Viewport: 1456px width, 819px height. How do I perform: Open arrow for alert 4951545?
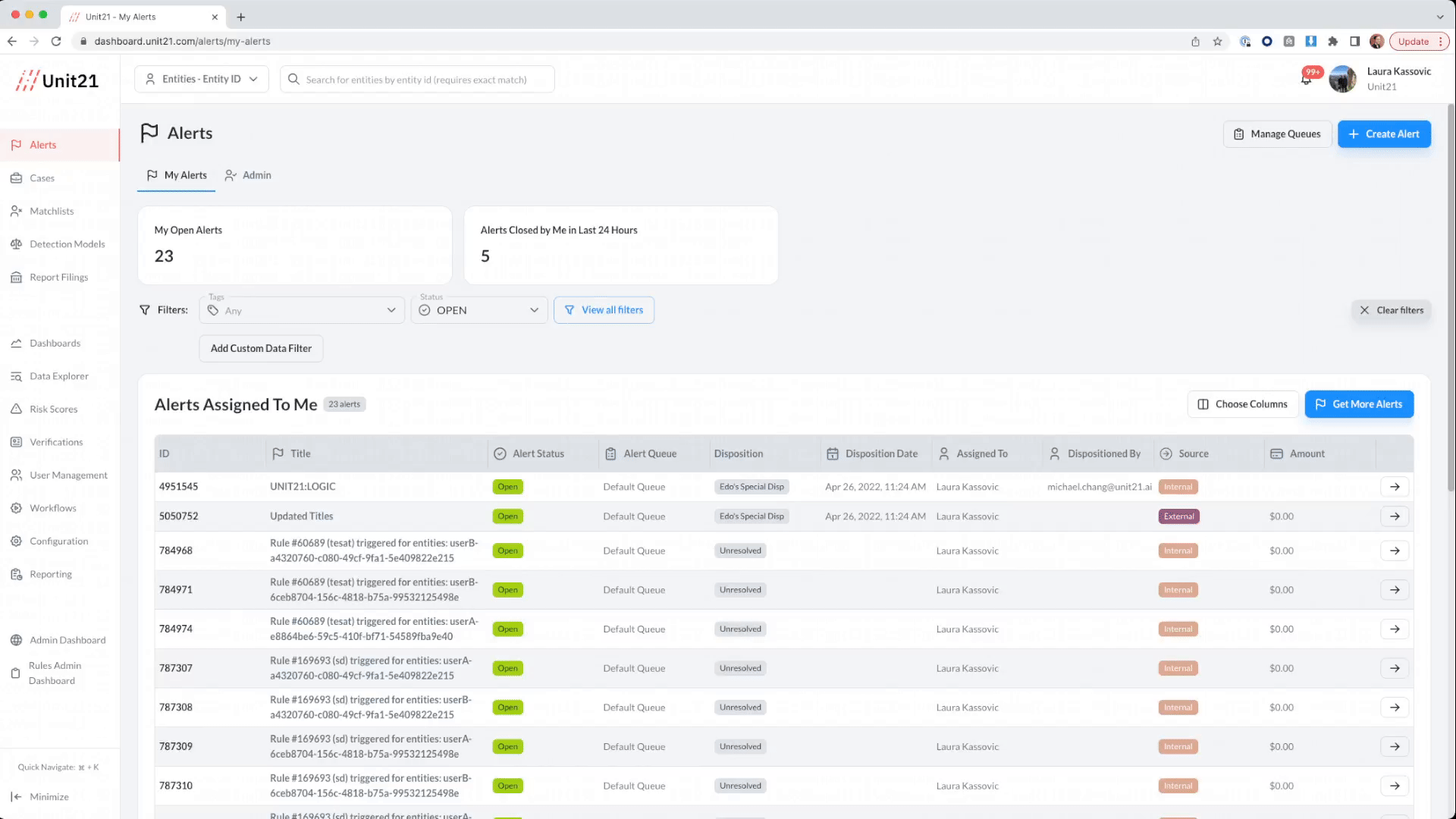point(1395,487)
